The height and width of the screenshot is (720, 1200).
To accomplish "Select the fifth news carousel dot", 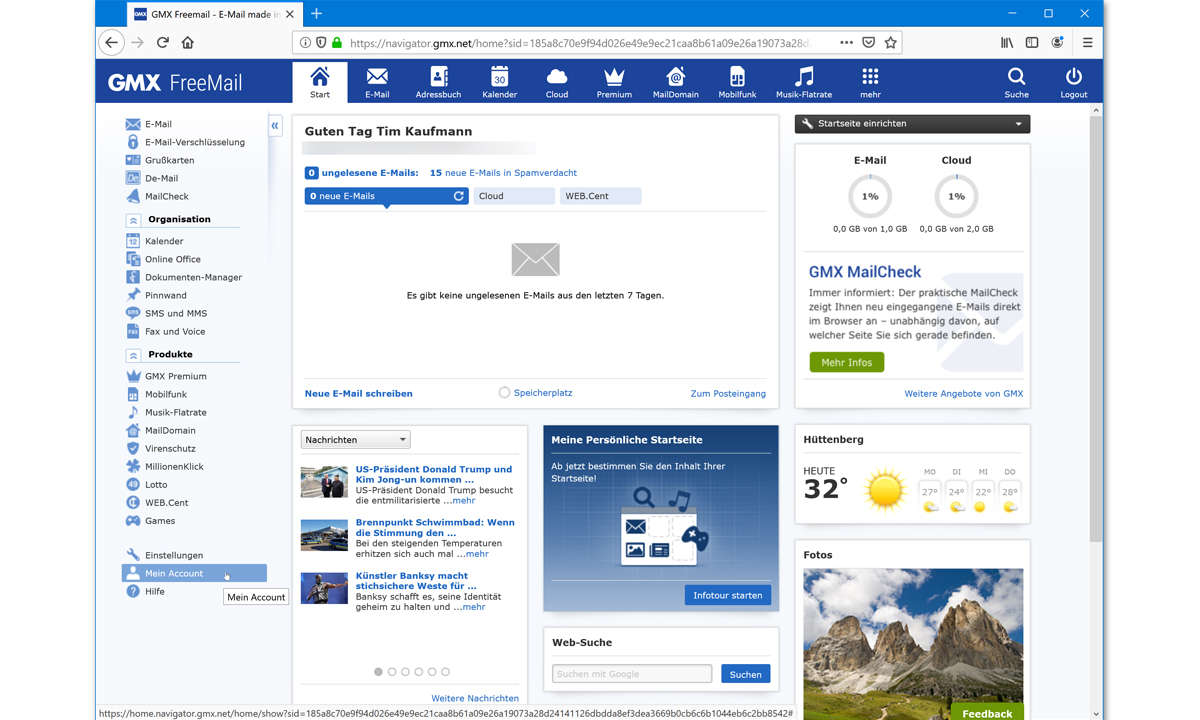I will [x=432, y=672].
